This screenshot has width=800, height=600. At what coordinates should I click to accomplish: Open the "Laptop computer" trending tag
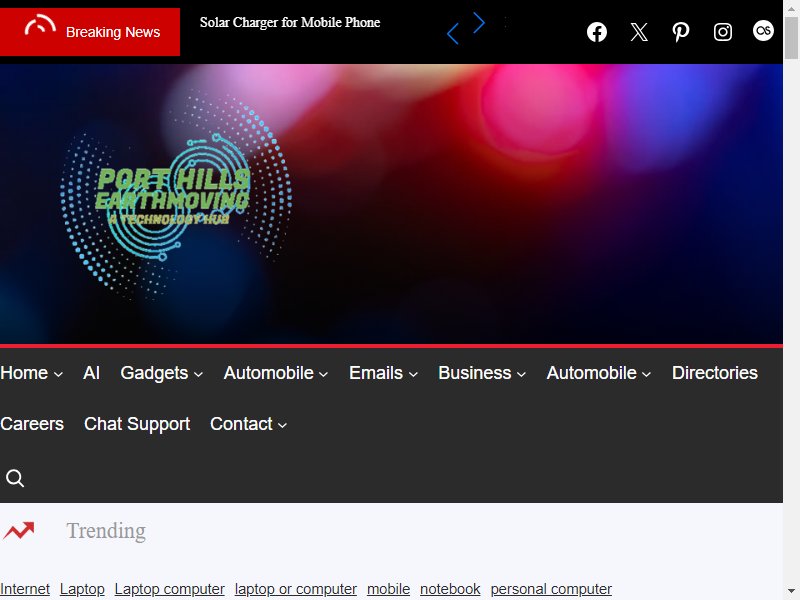tap(169, 589)
